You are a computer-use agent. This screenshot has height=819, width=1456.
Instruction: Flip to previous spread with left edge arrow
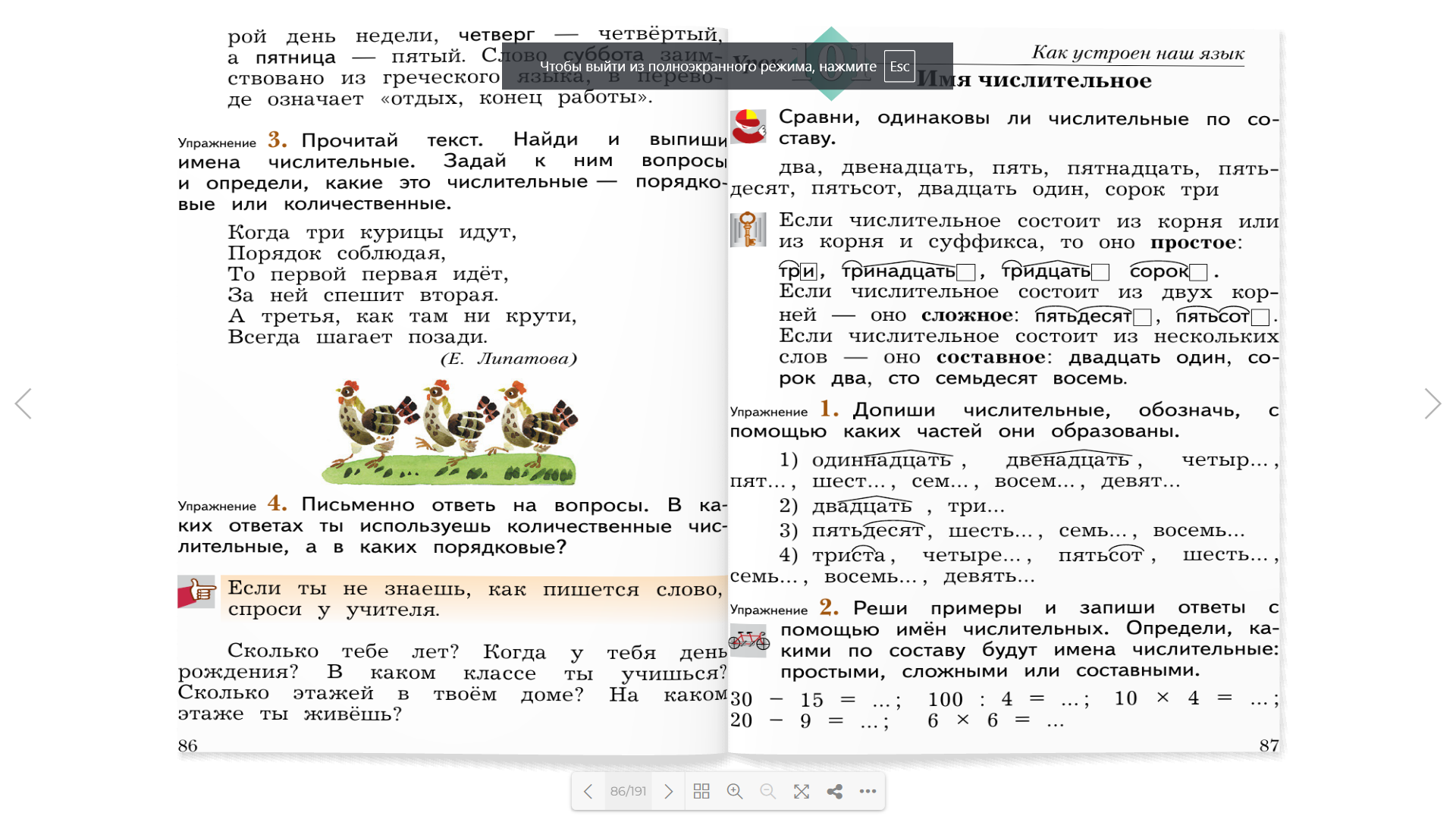point(23,403)
